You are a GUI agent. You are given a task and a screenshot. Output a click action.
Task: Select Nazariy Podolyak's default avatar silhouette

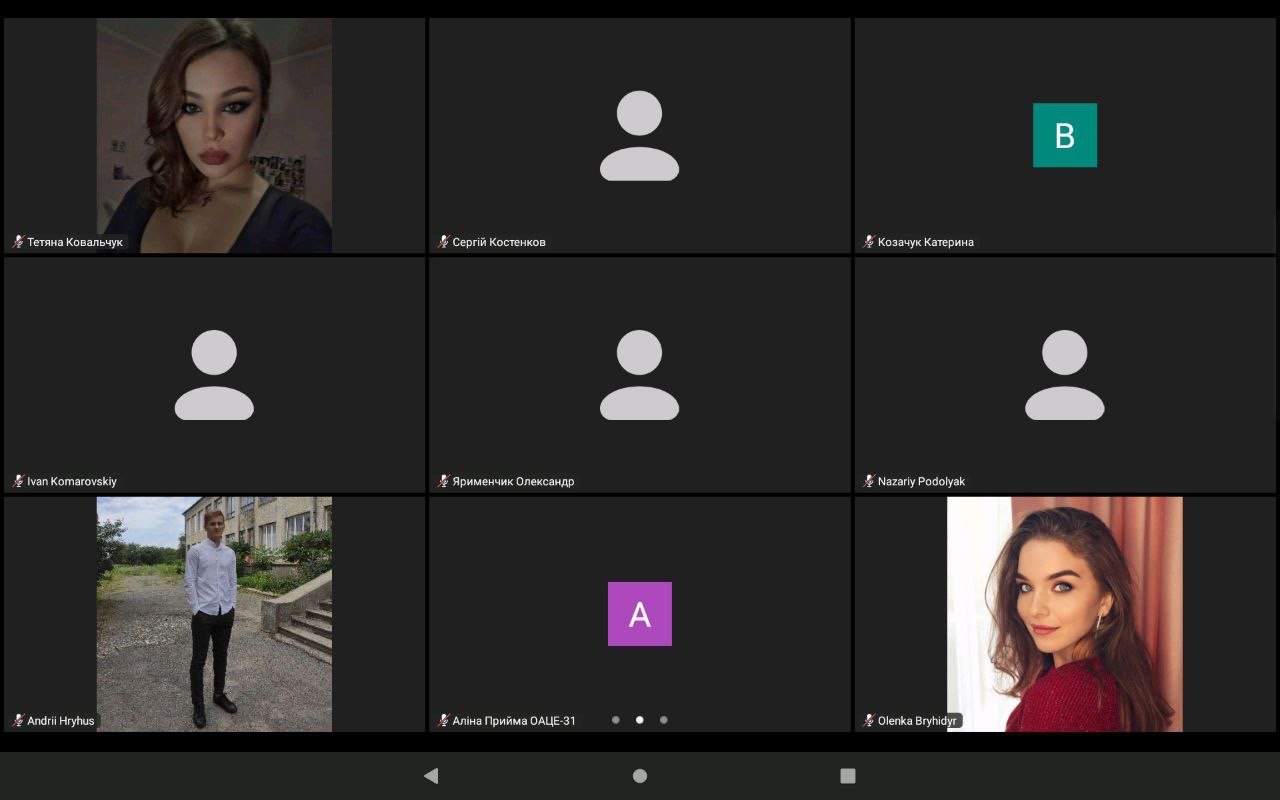point(1065,375)
